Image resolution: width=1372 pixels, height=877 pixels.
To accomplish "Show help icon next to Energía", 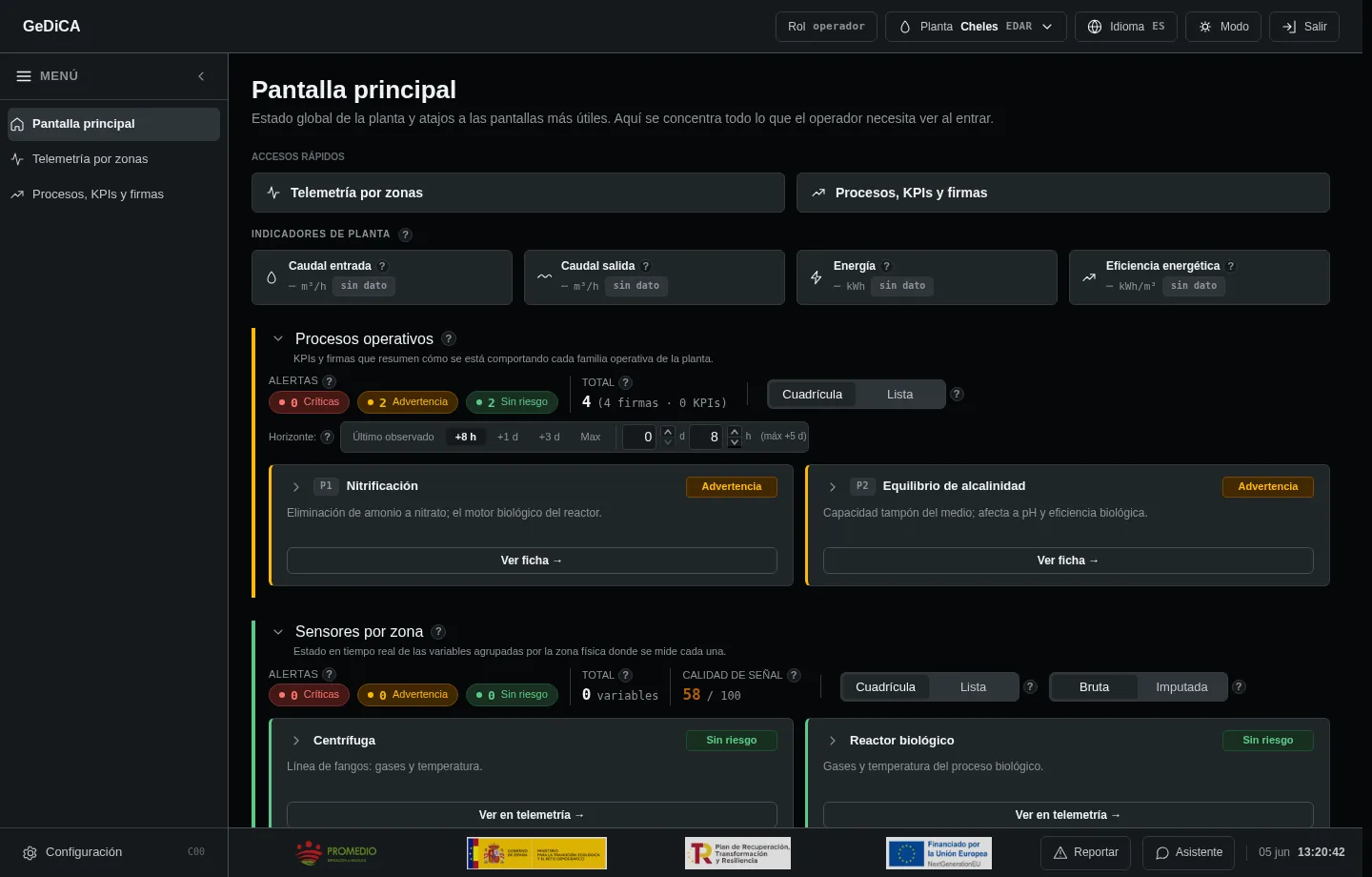I will pyautogui.click(x=886, y=267).
